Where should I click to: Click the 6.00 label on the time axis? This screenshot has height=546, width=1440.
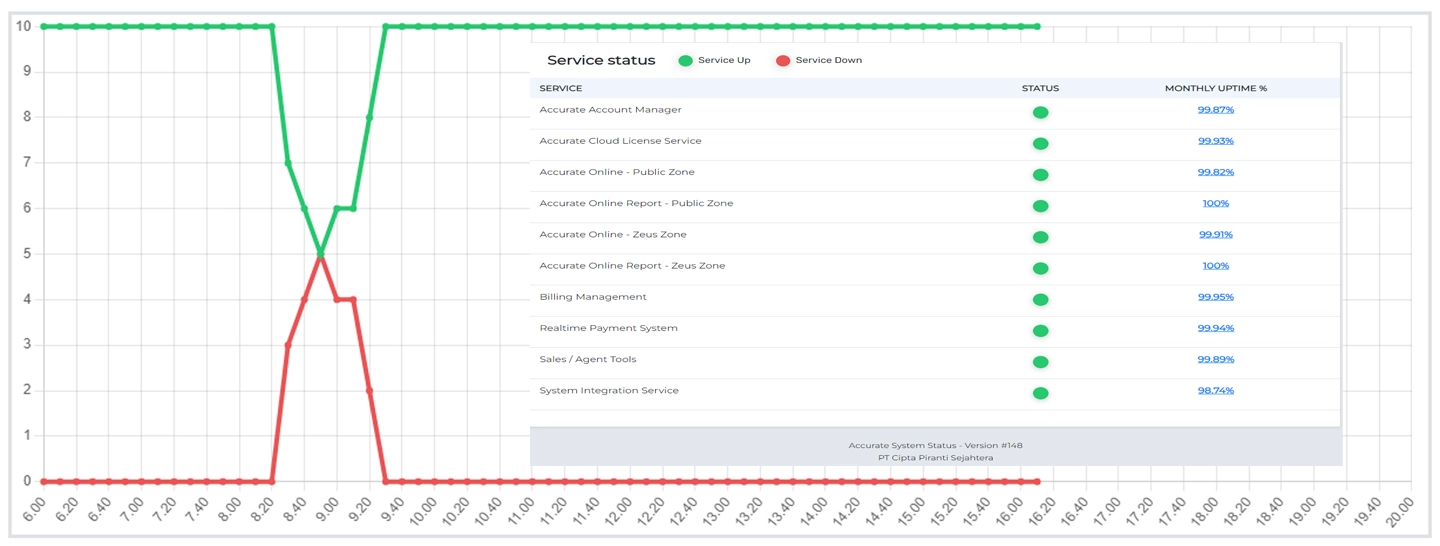pyautogui.click(x=33, y=510)
